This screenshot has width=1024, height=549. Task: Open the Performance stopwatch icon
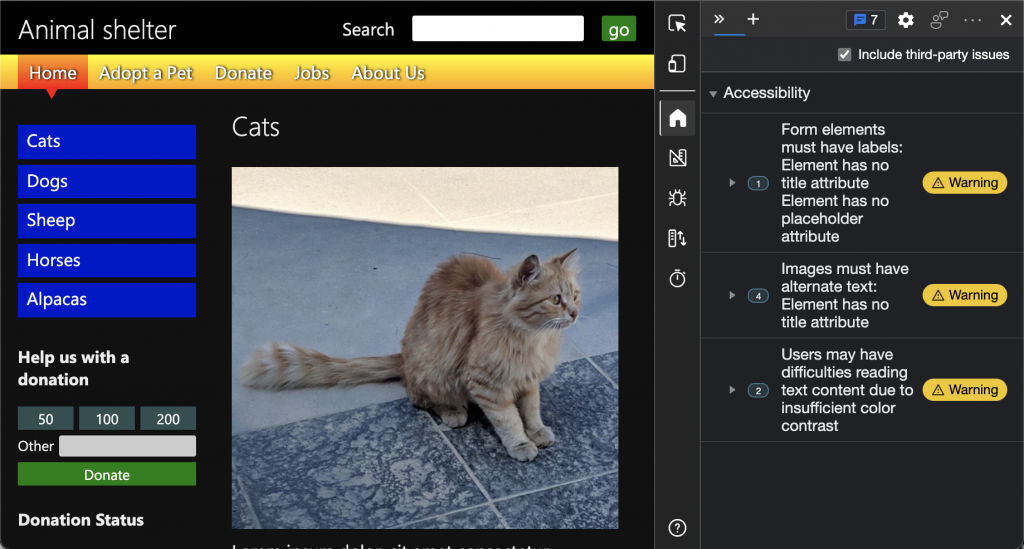[677, 279]
